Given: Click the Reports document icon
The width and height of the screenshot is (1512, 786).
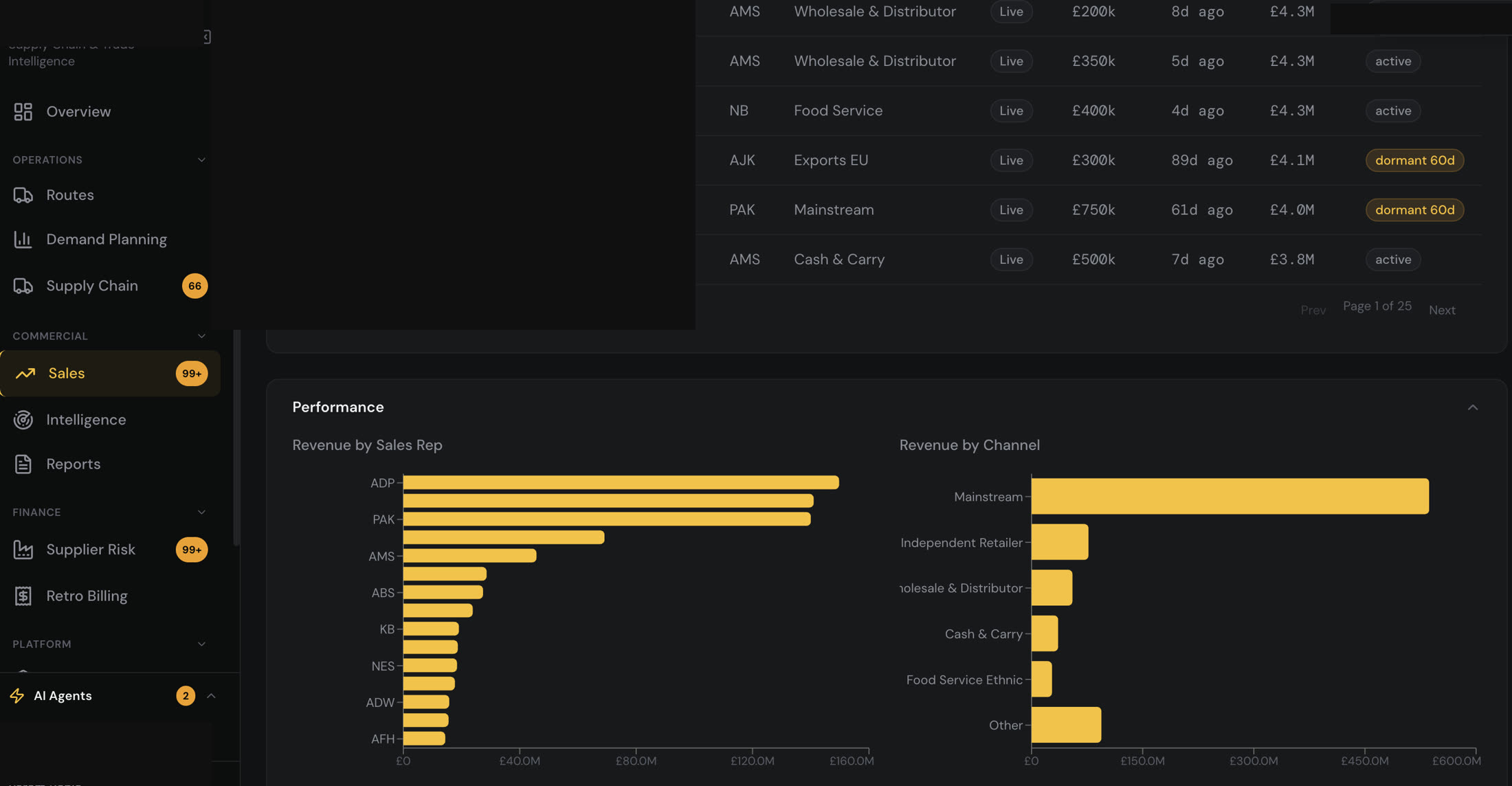Looking at the screenshot, I should tap(23, 464).
